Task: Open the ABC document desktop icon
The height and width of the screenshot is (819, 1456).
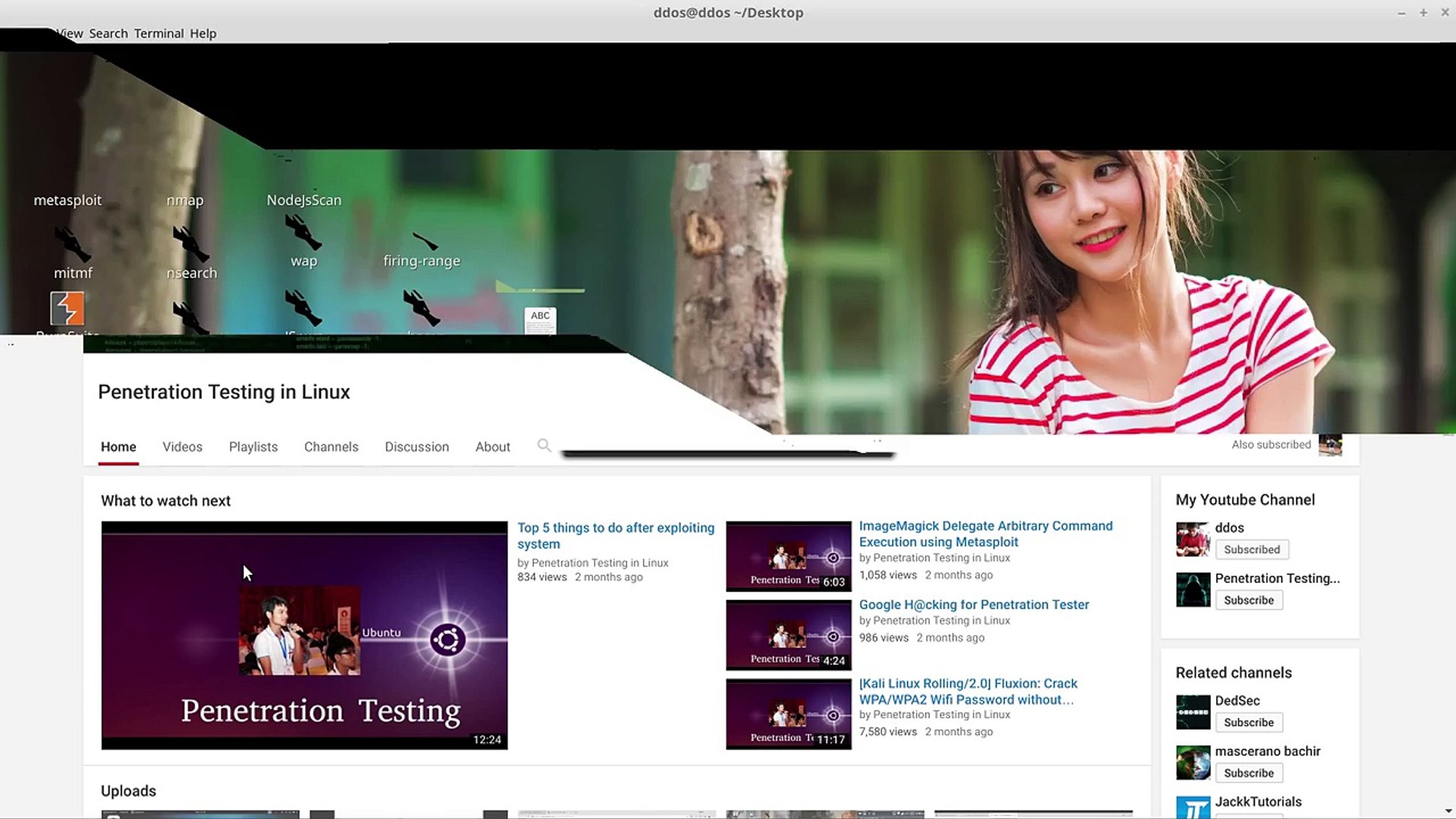Action: [x=540, y=321]
